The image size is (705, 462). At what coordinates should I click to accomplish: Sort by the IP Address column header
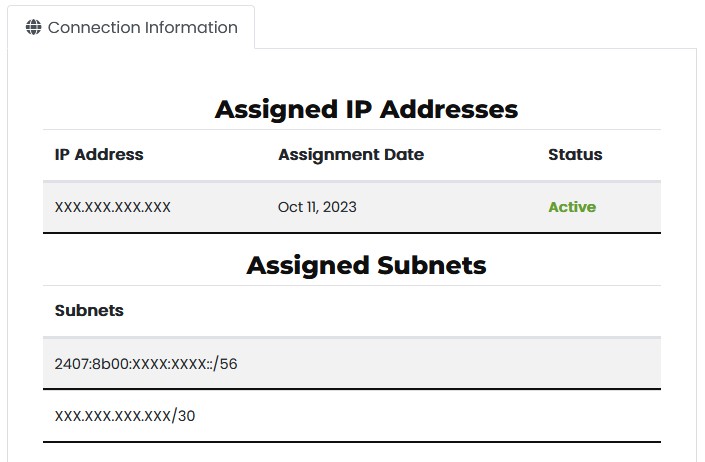pos(99,155)
